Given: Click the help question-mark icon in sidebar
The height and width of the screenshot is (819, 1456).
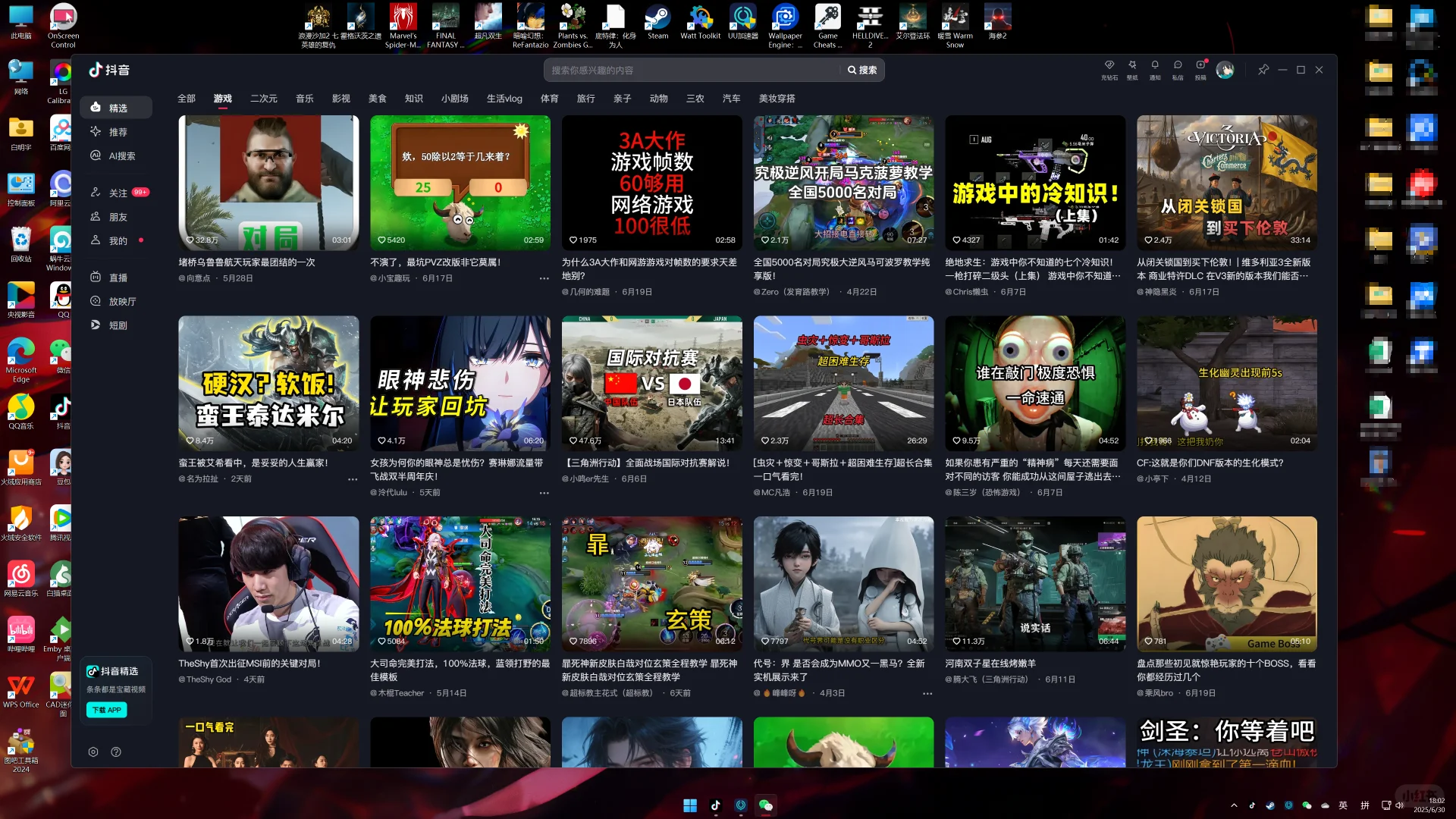Looking at the screenshot, I should 116,752.
